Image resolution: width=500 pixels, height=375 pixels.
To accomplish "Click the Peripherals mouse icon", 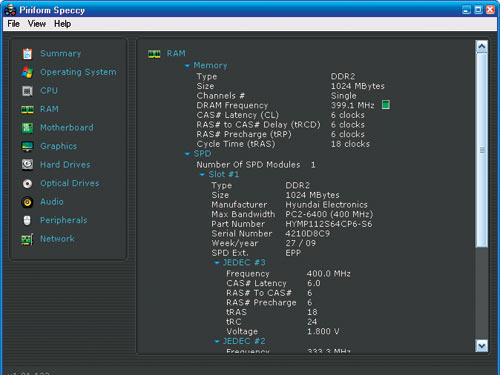I will 27,220.
